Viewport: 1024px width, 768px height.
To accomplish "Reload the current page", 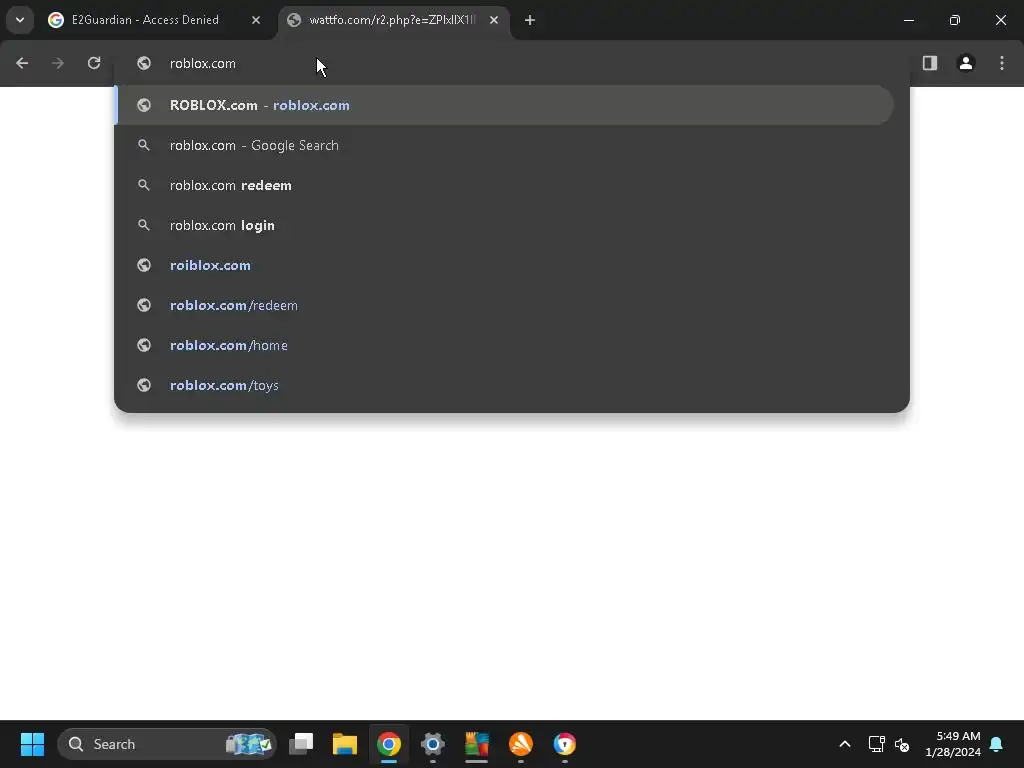I will 94,63.
